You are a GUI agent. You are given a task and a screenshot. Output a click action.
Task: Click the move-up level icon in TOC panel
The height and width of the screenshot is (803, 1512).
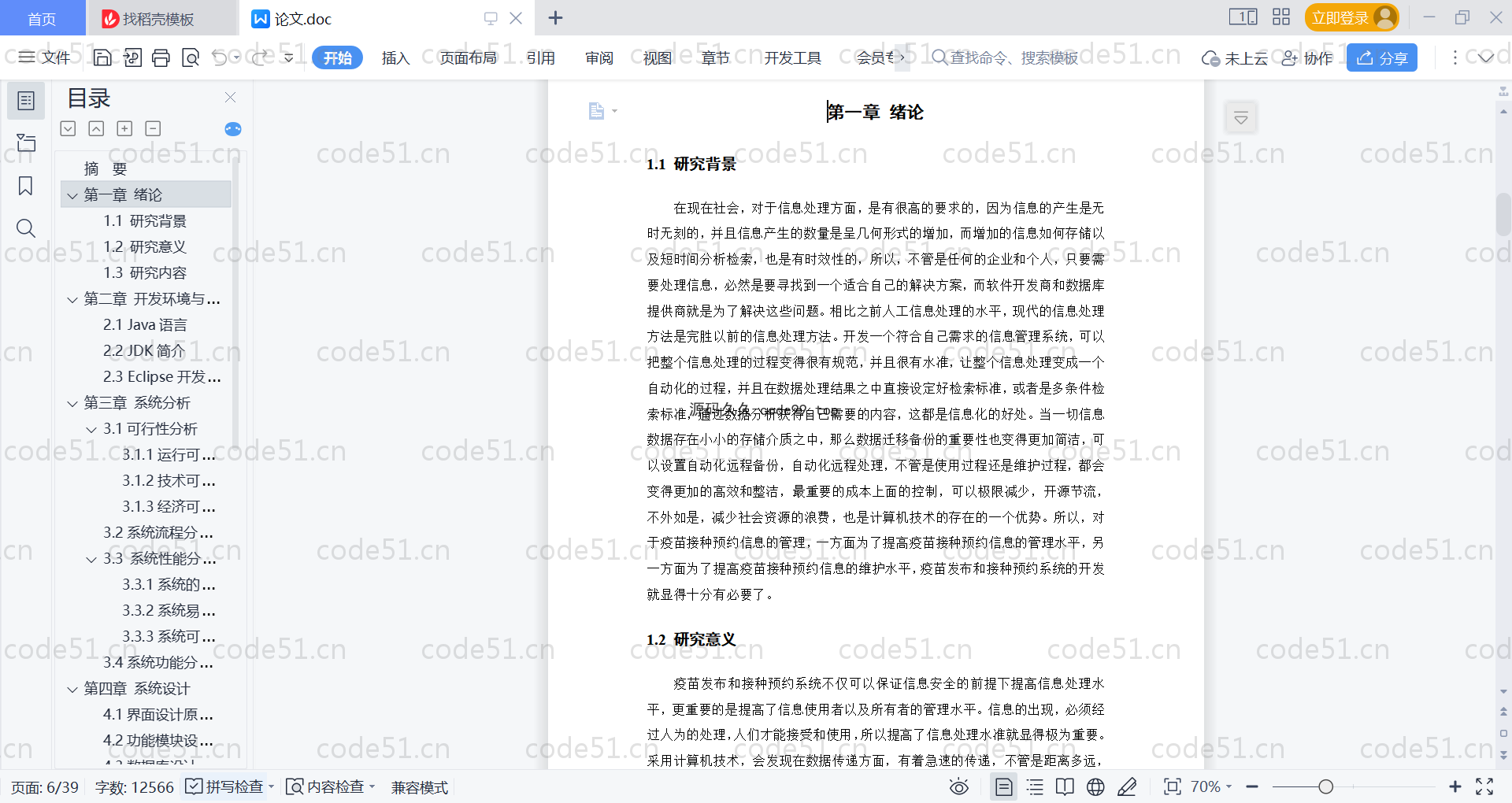point(96,128)
